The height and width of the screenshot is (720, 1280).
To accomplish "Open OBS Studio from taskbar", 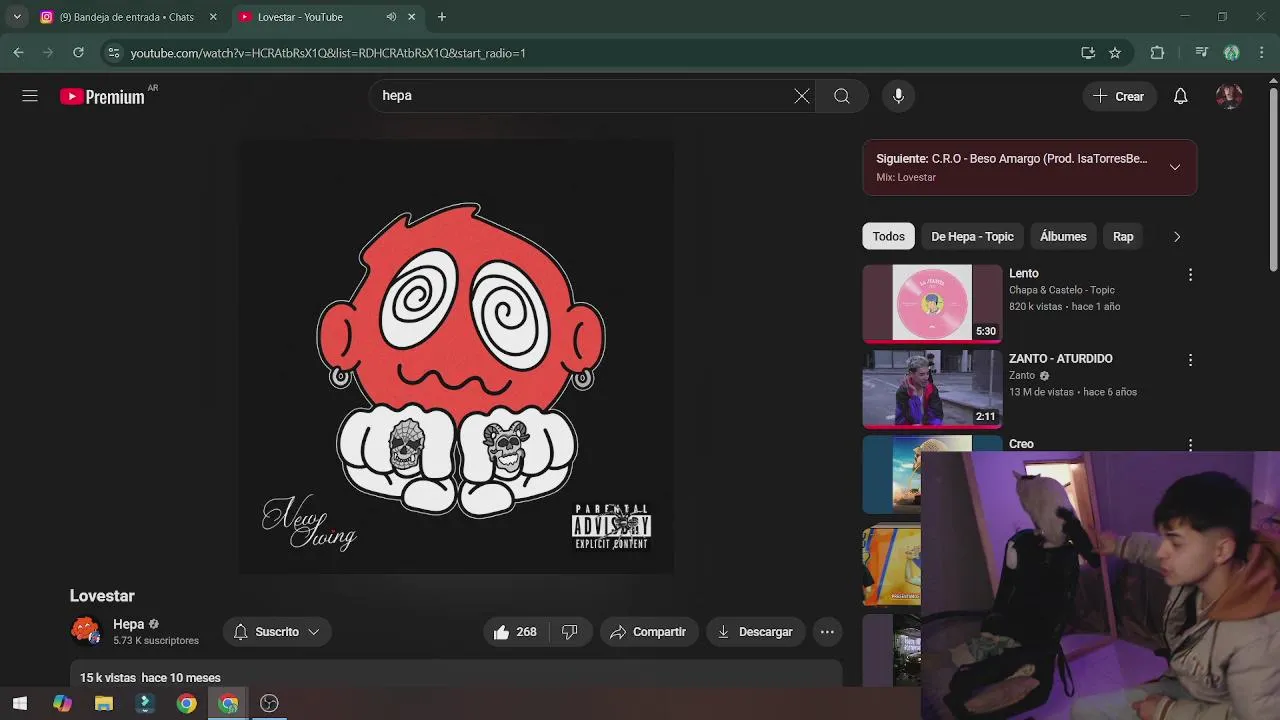I will 269,703.
